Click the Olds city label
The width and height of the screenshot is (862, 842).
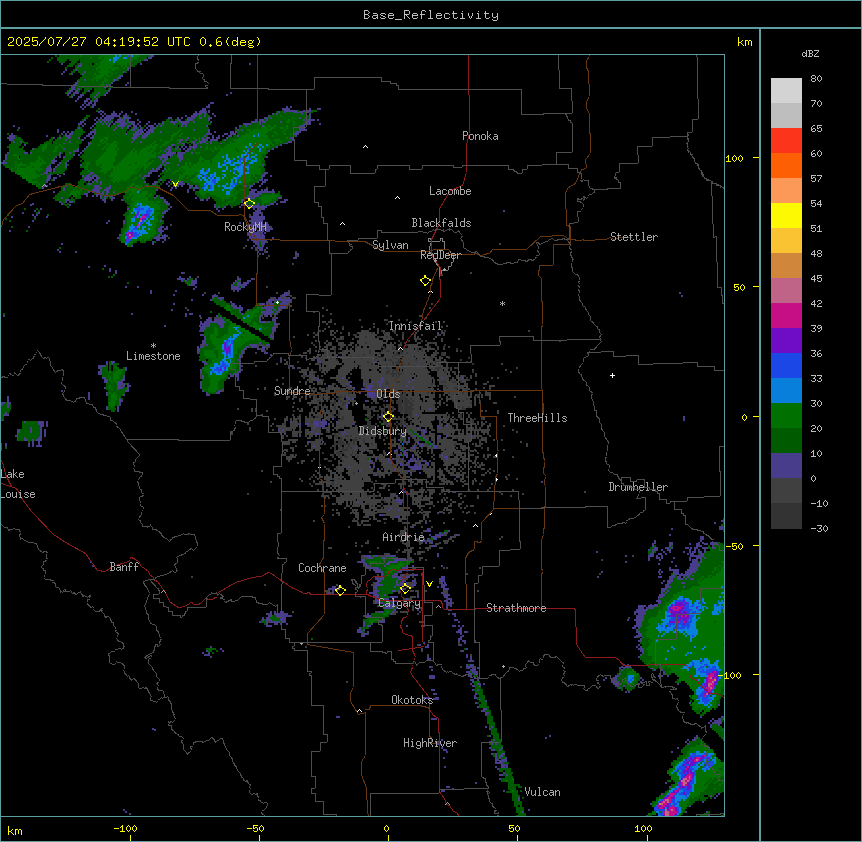(388, 394)
